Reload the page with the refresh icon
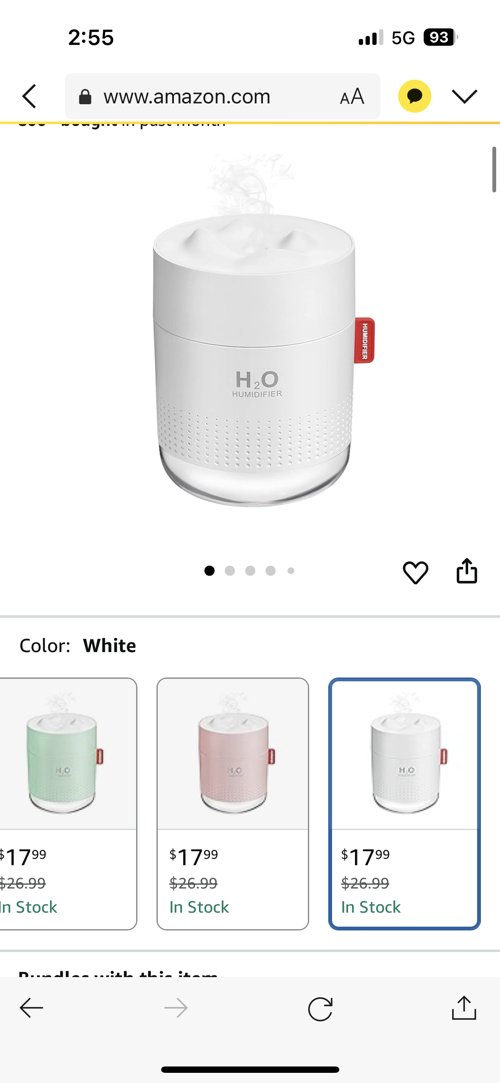Viewport: 500px width, 1083px height. tap(320, 1008)
